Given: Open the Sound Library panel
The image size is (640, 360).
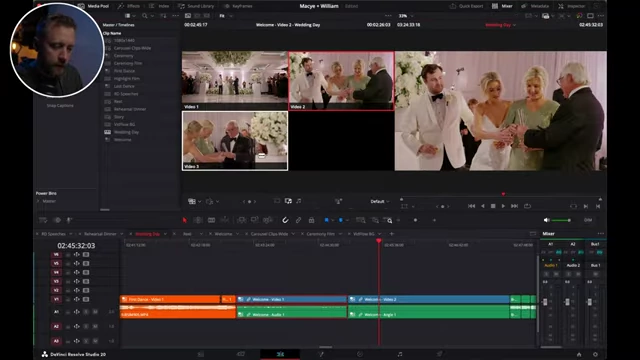Looking at the screenshot, I should tap(196, 6).
